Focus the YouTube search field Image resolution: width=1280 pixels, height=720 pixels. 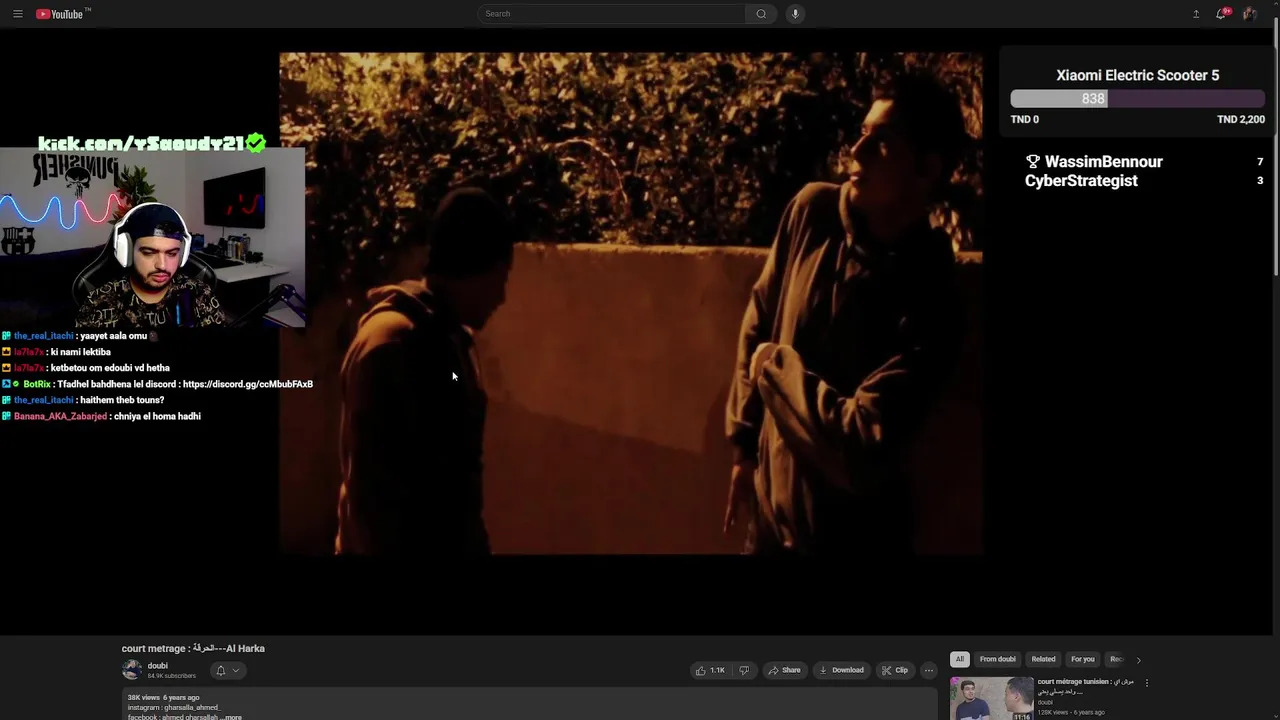tap(611, 14)
